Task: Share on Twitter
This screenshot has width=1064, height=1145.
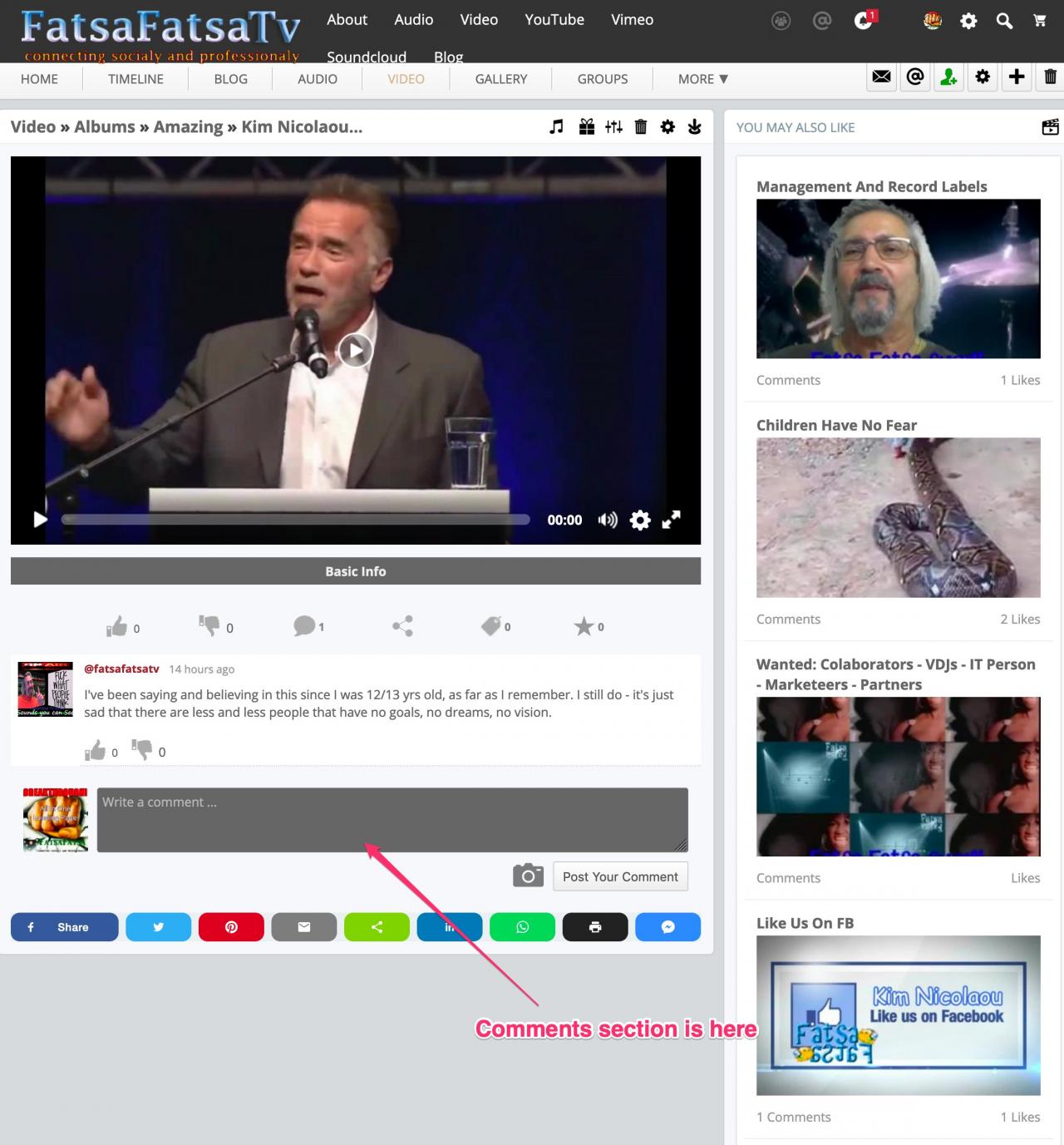Action: (x=158, y=927)
